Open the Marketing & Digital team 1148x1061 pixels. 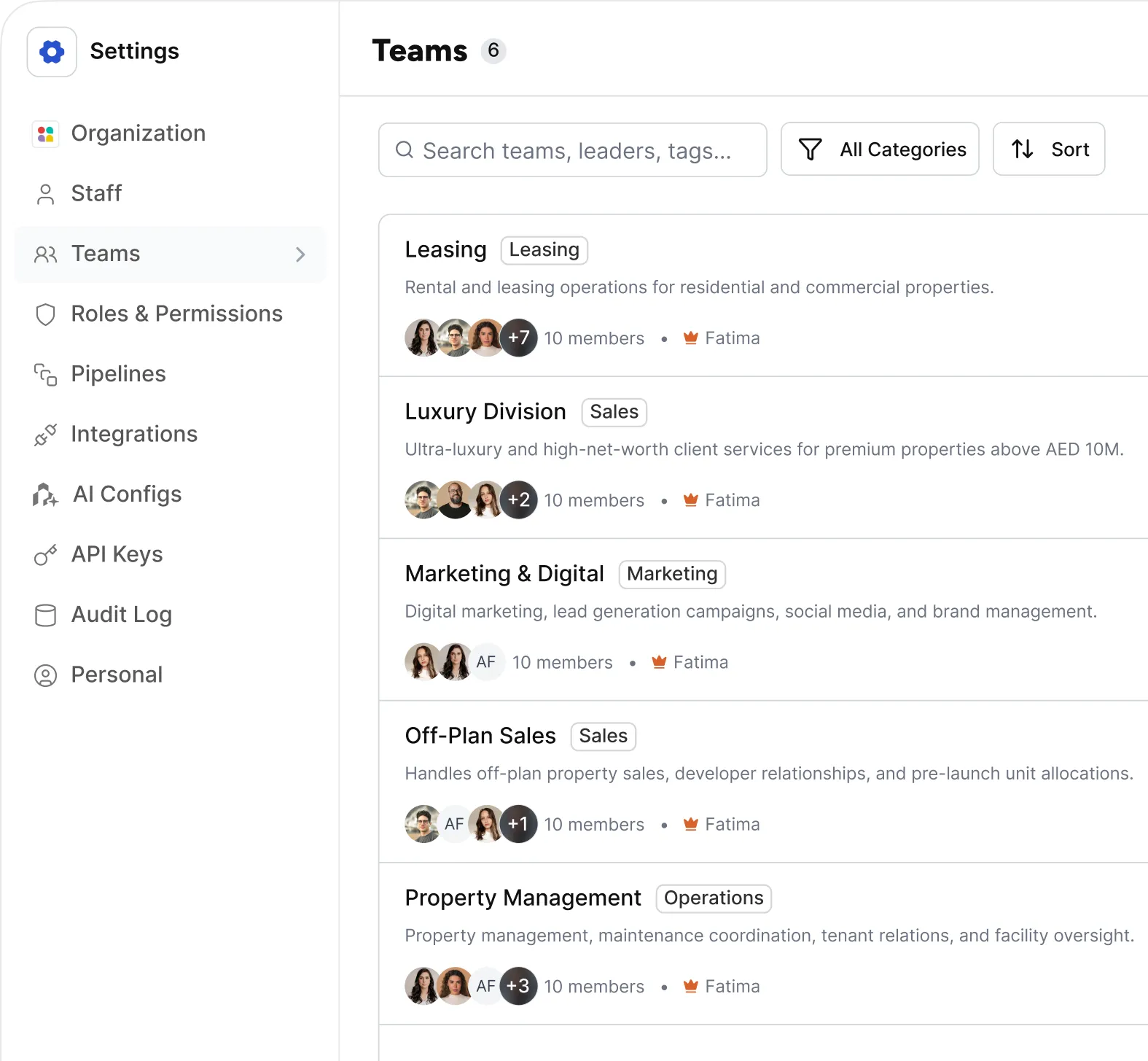[x=504, y=574]
